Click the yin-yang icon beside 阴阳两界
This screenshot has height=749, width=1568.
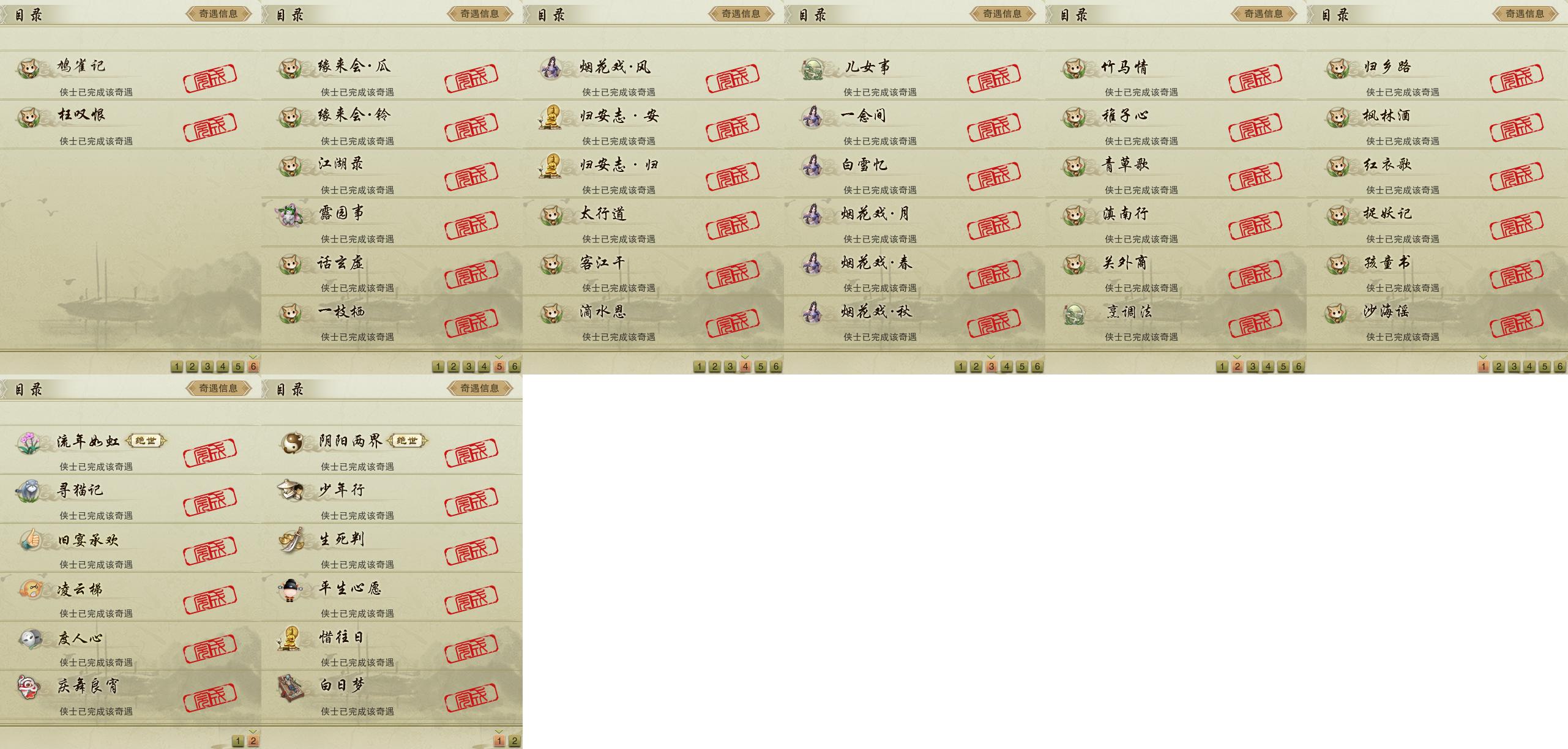pyautogui.click(x=292, y=442)
